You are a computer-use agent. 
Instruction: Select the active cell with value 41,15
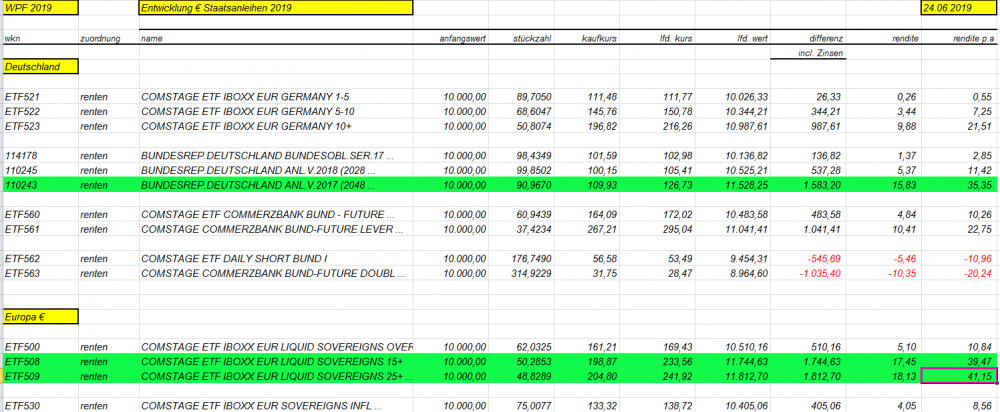[959, 376]
